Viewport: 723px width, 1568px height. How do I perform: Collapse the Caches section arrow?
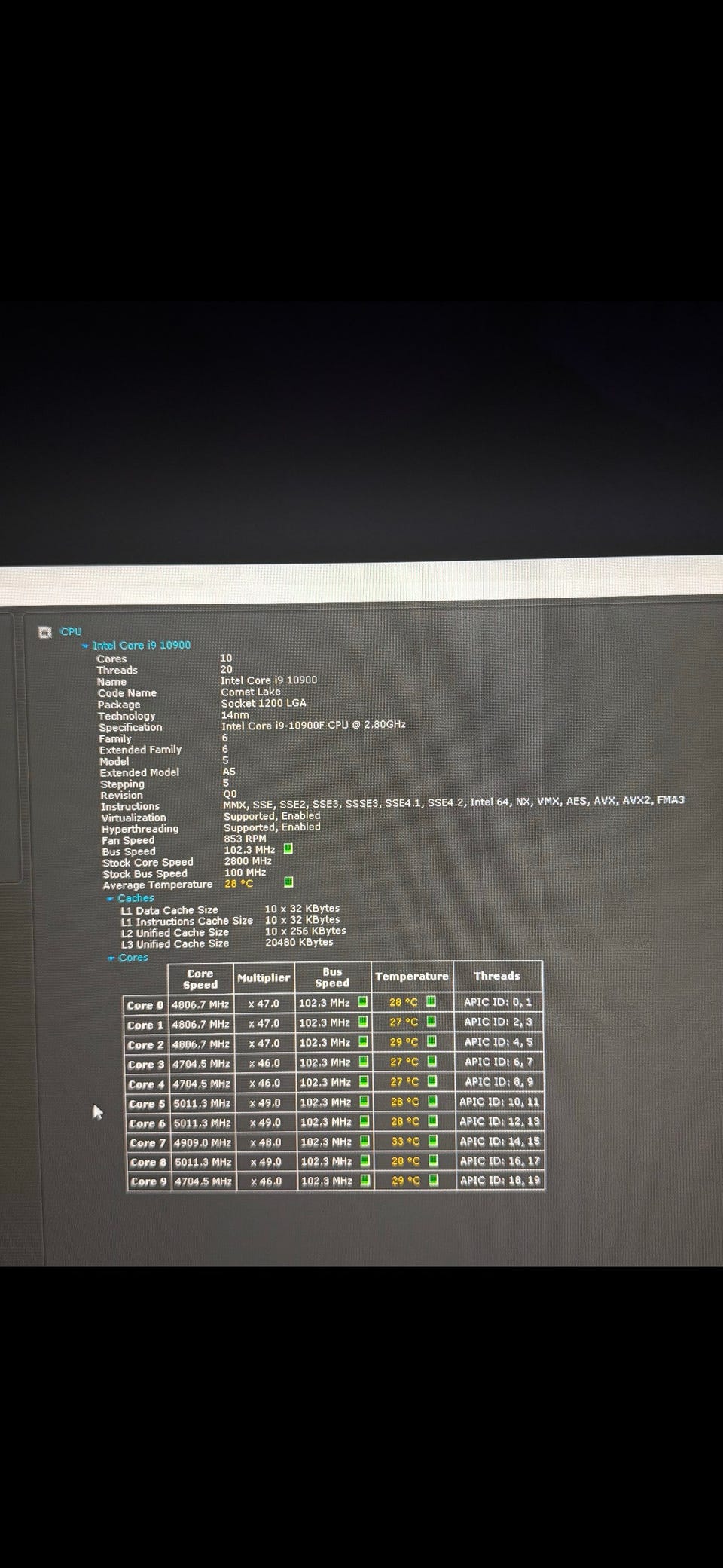(110, 898)
